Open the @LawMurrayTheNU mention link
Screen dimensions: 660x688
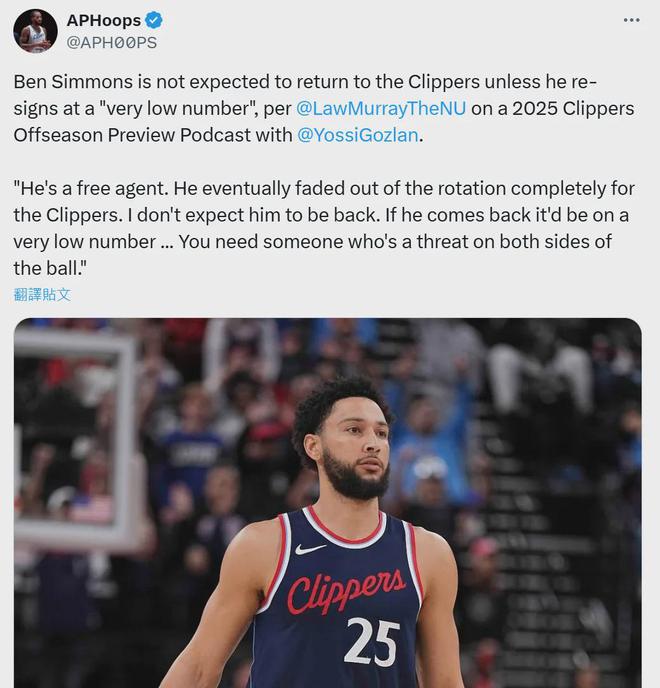coord(381,108)
